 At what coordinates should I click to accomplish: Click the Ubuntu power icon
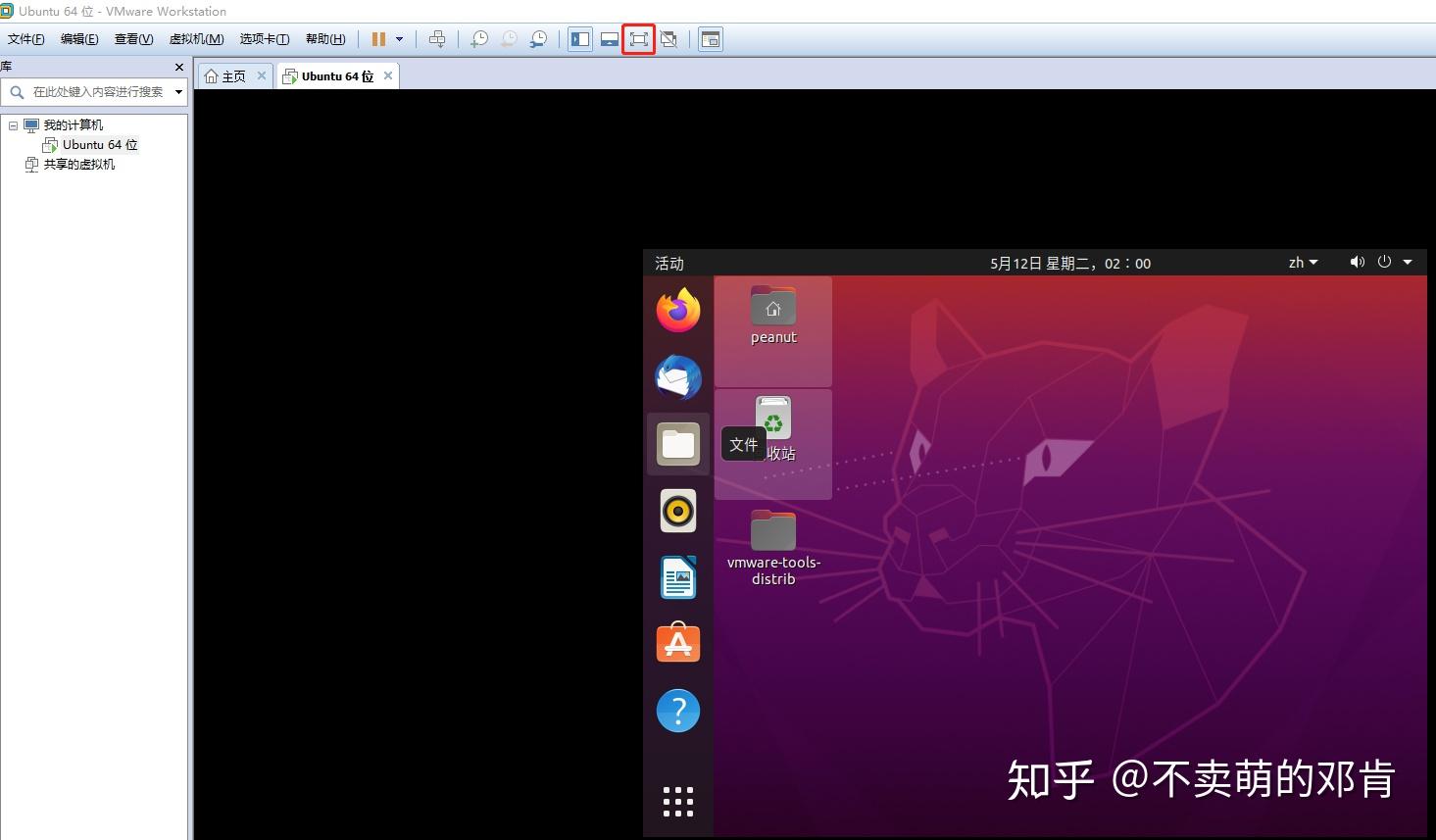point(1384,262)
